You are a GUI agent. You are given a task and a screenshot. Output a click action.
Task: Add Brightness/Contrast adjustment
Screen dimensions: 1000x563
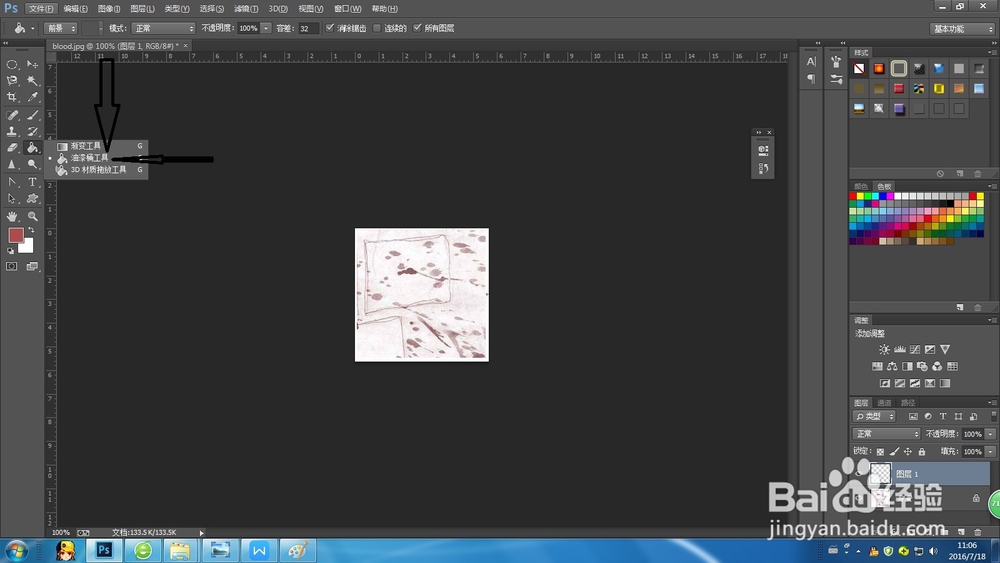(884, 349)
